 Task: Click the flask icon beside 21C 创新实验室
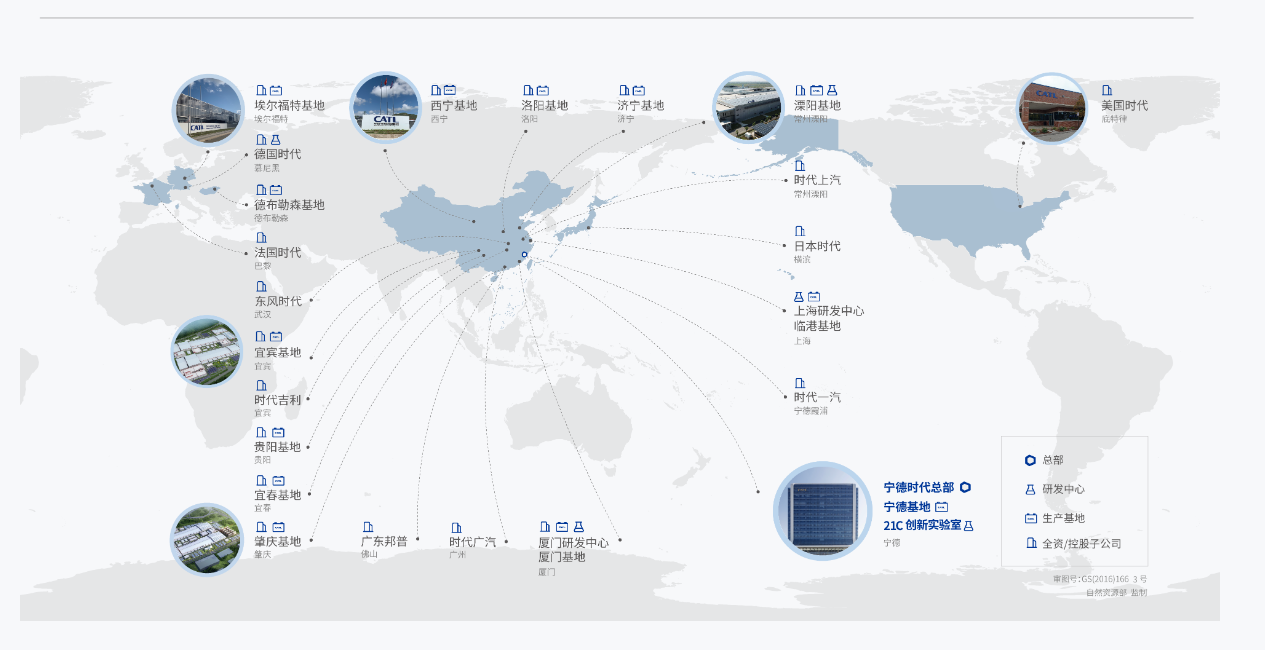pos(968,526)
